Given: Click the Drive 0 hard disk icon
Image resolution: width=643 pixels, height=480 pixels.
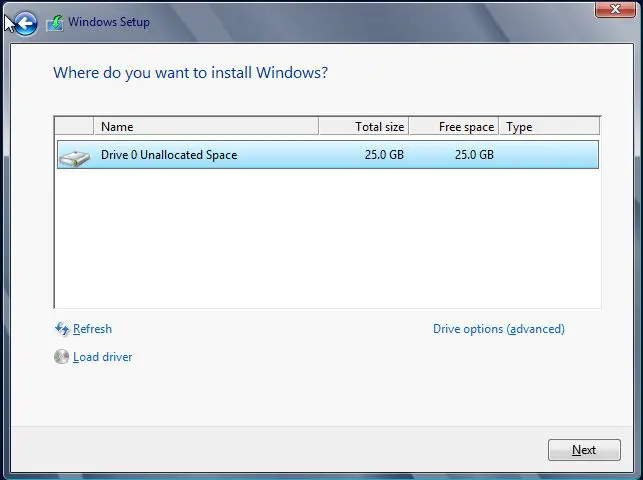Looking at the screenshot, I should click(x=74, y=157).
